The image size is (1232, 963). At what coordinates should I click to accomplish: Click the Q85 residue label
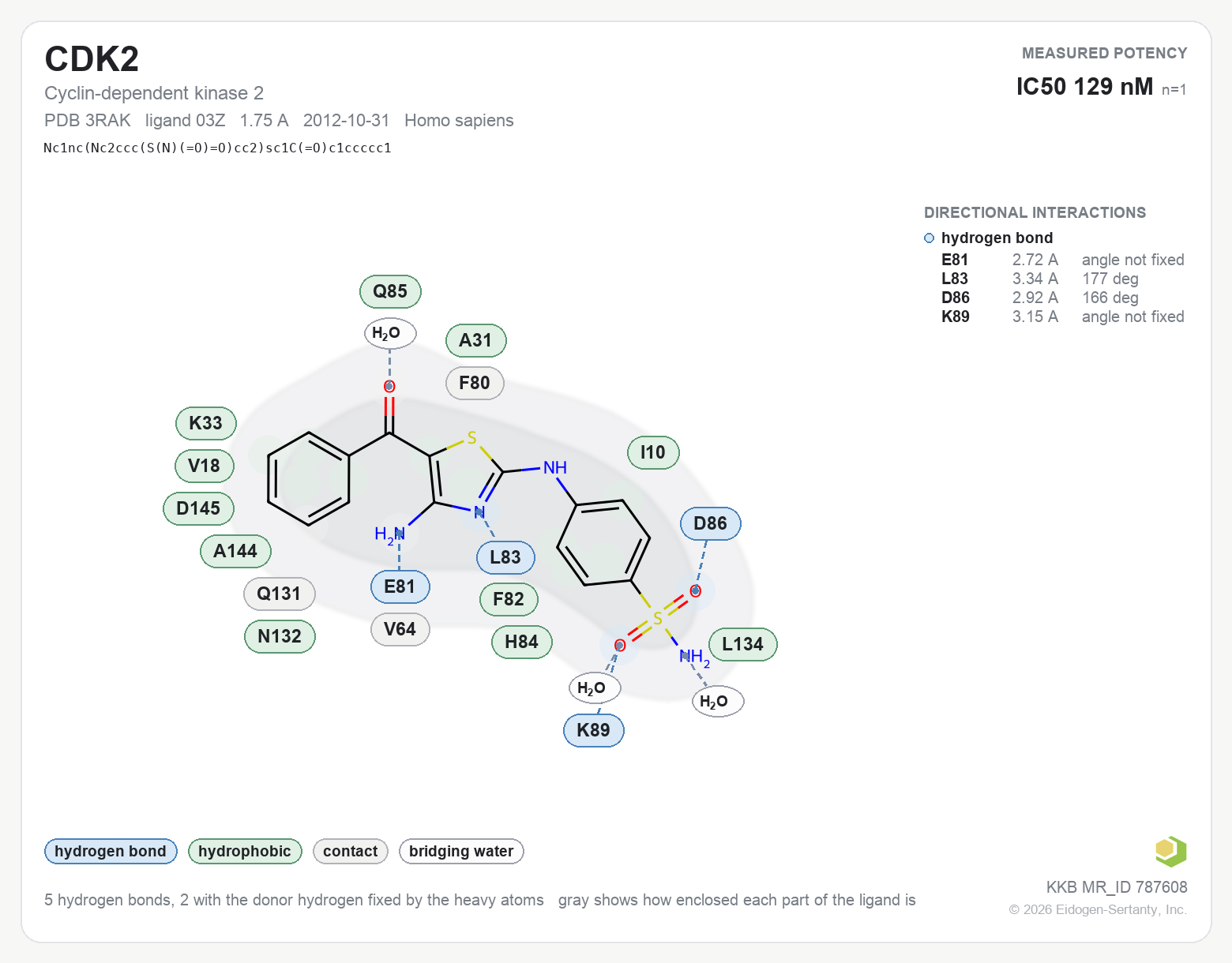click(x=390, y=291)
